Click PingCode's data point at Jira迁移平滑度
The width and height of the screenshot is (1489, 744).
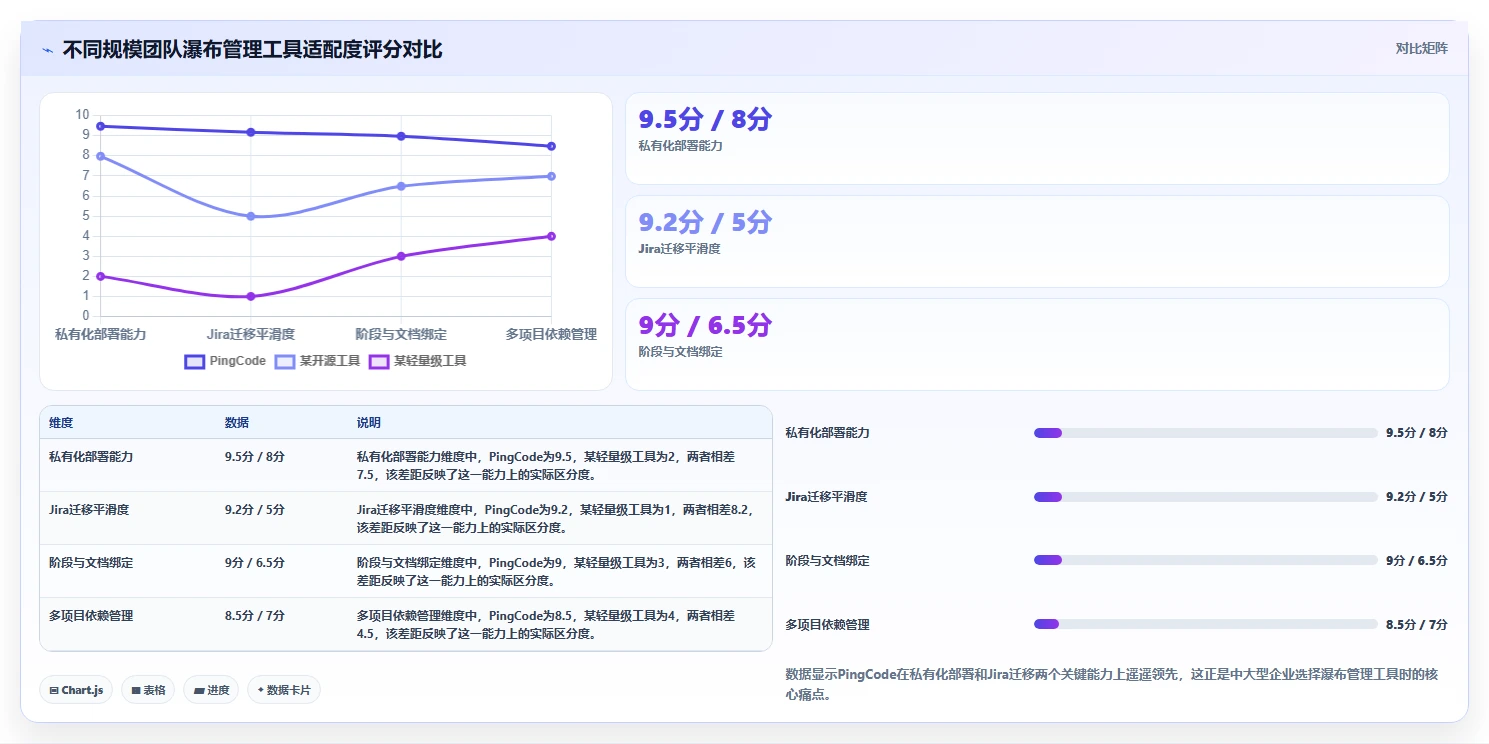pos(251,132)
